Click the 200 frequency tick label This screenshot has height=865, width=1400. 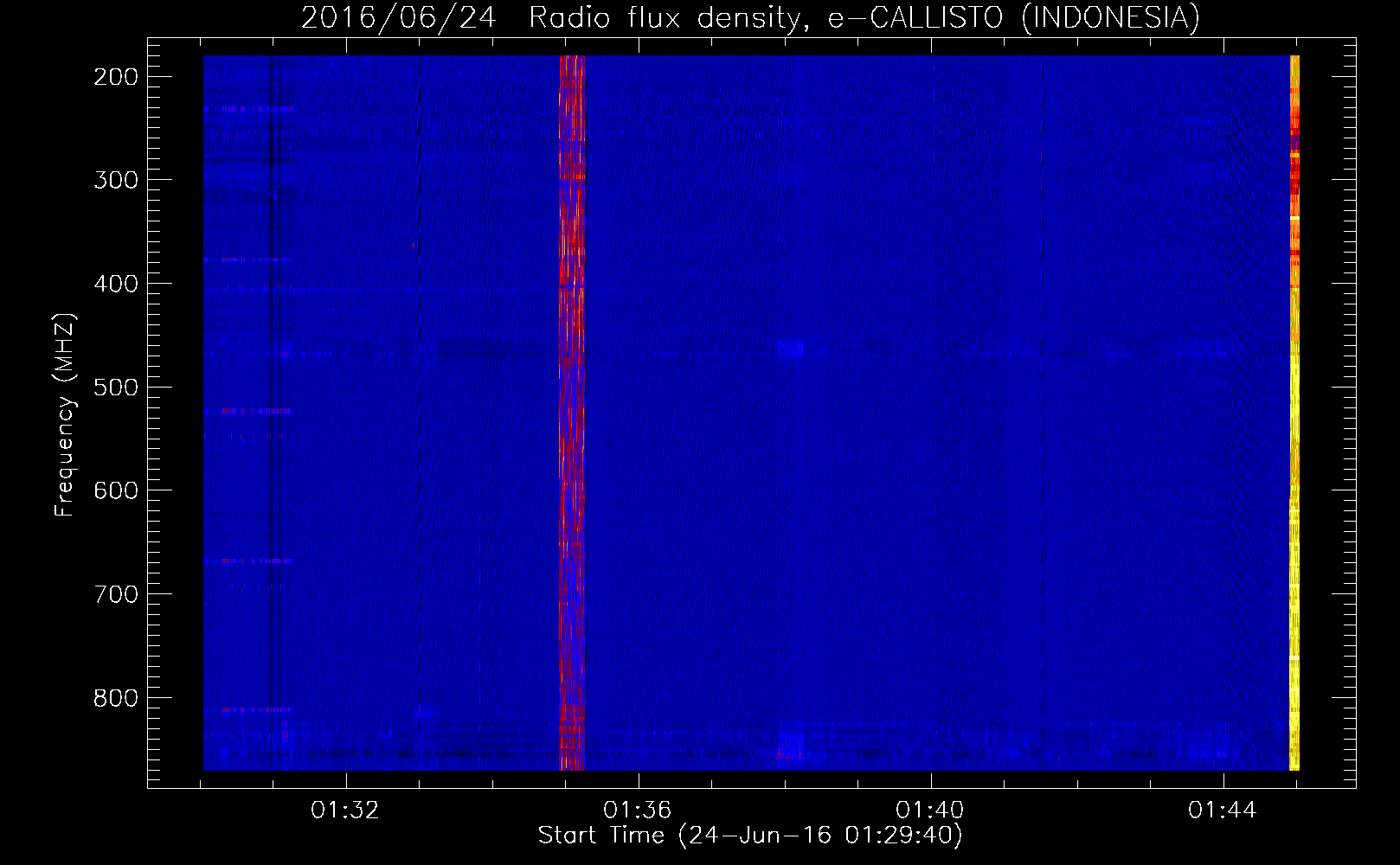coord(116,77)
